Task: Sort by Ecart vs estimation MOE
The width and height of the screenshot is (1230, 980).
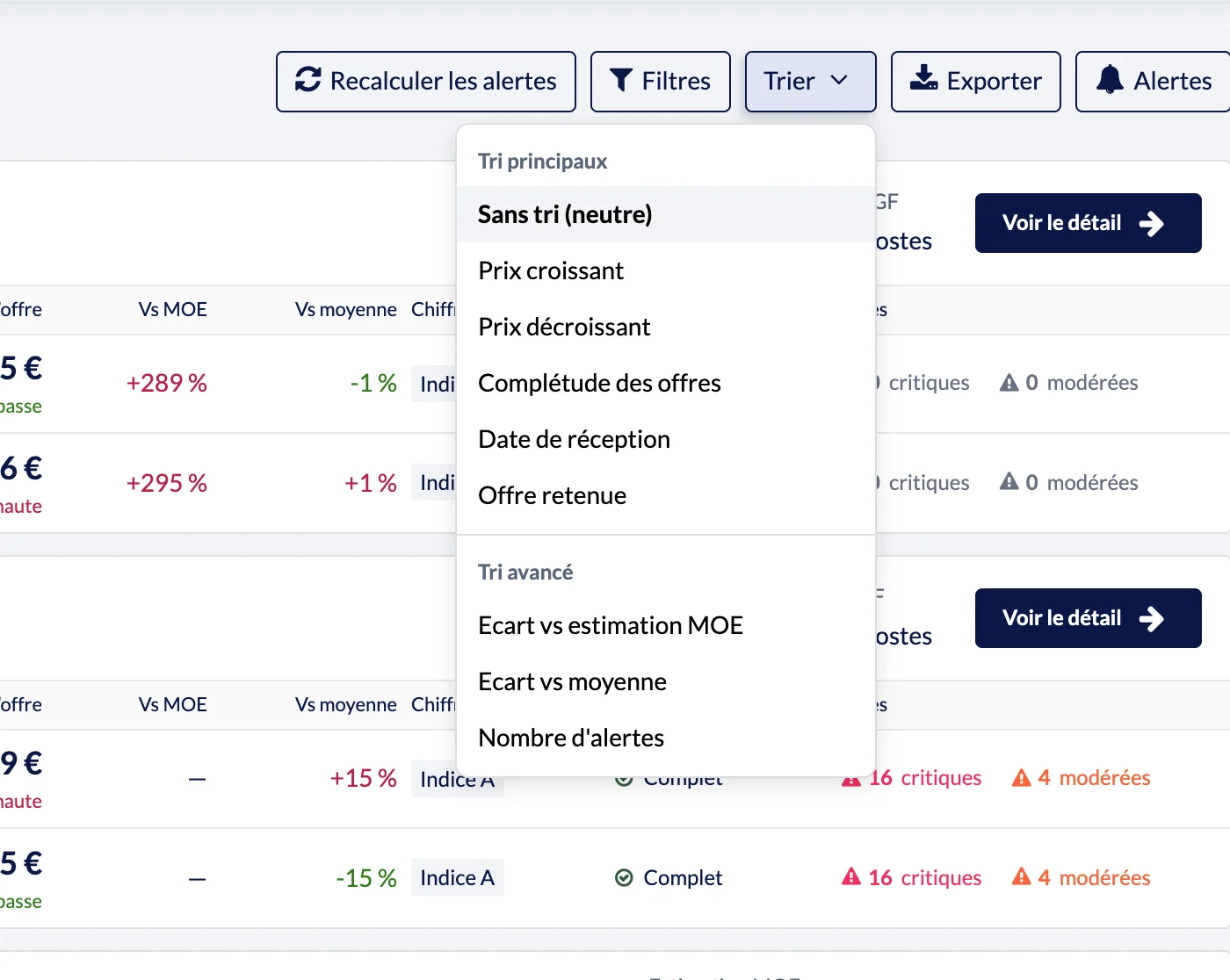Action: (666, 625)
